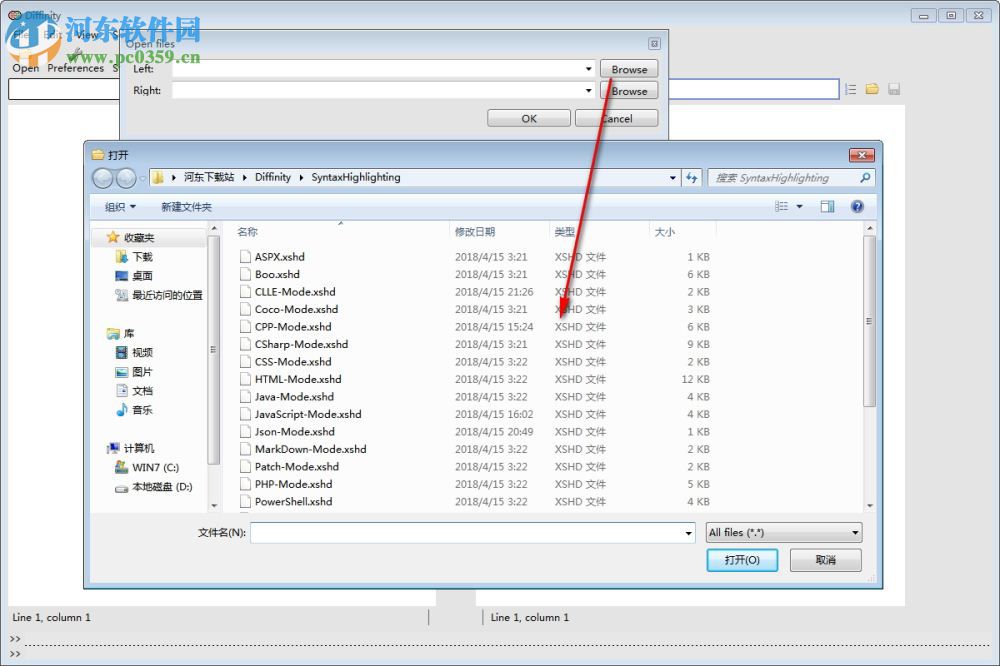Click the refresh button beside the address bar
This screenshot has width=1000, height=666.
click(692, 178)
